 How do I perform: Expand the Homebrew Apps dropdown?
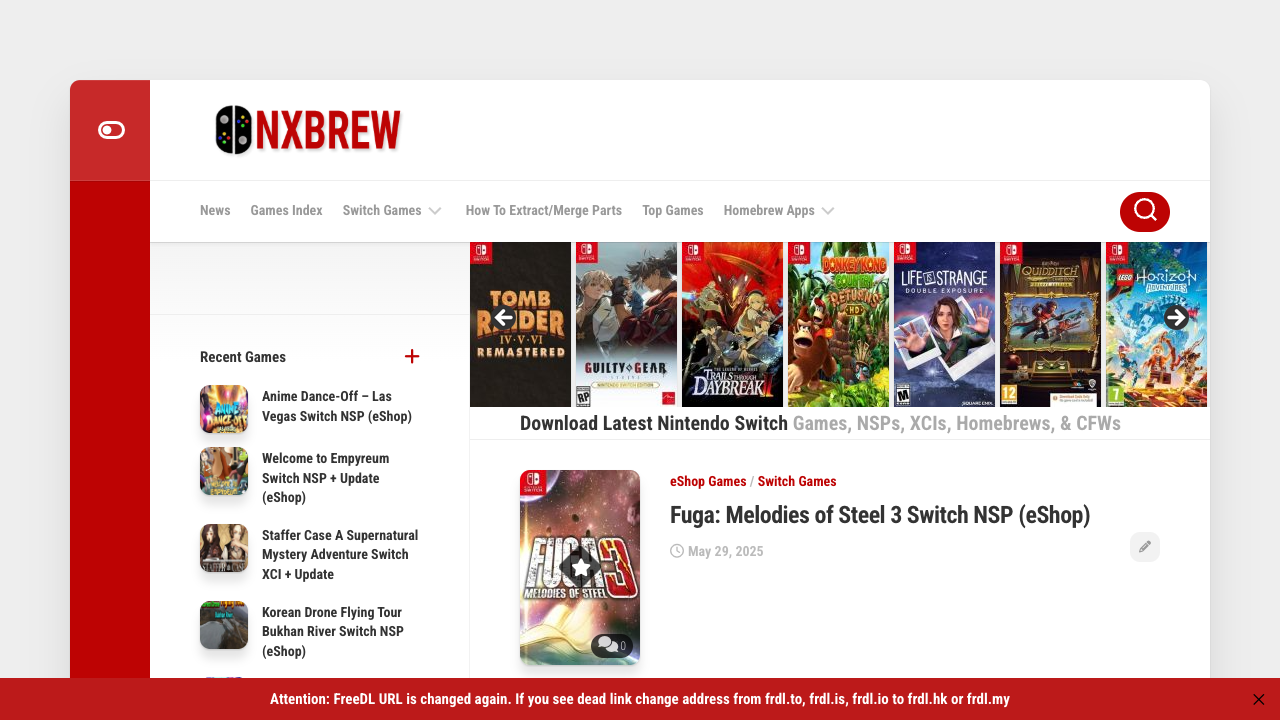[828, 211]
